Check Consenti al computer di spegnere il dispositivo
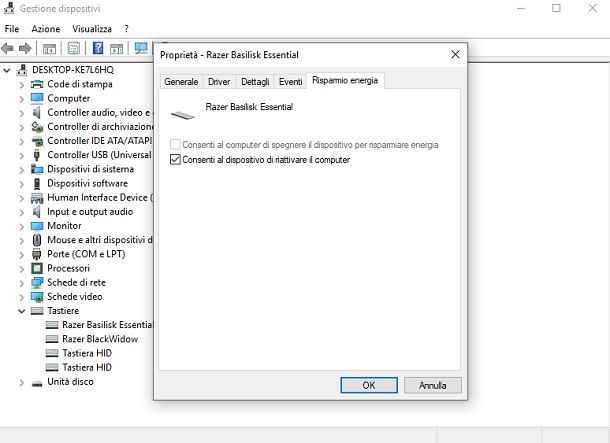The width and height of the screenshot is (610, 443). 175,145
